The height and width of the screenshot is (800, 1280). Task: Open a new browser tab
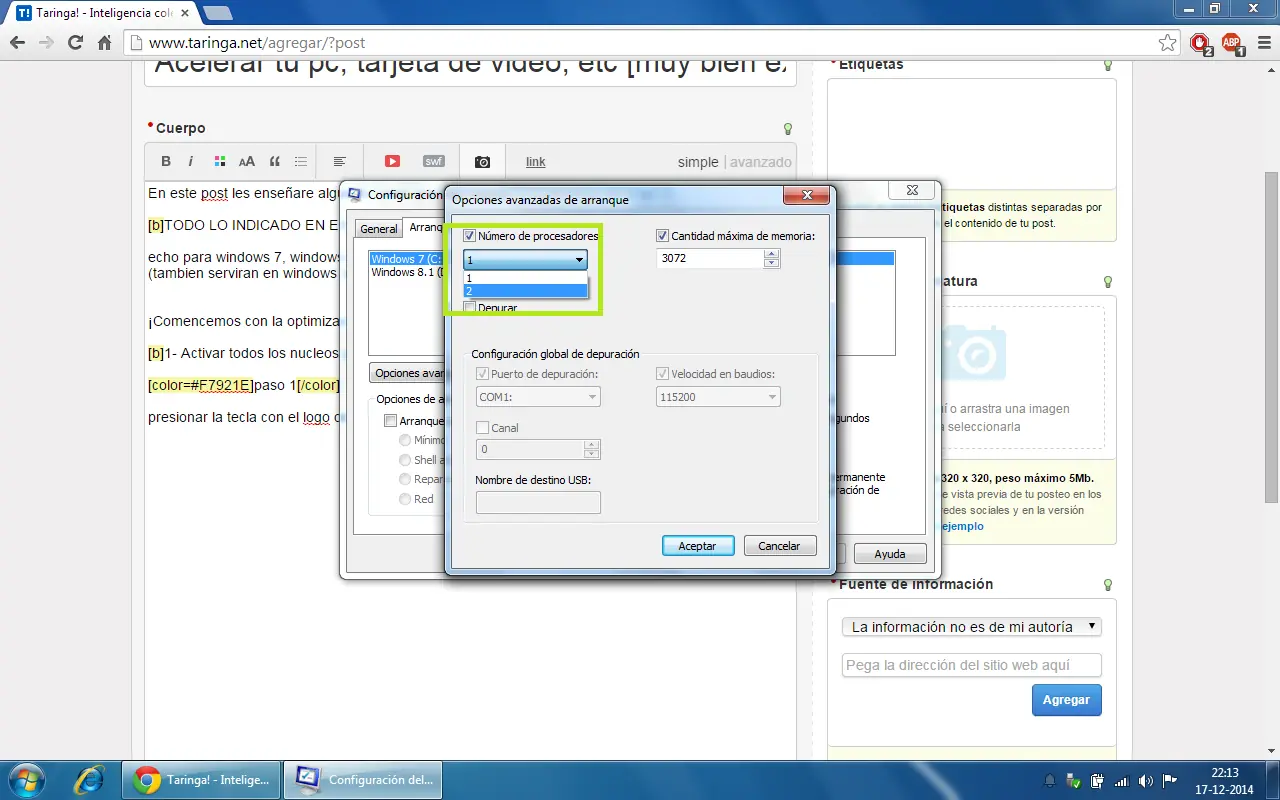tap(218, 14)
